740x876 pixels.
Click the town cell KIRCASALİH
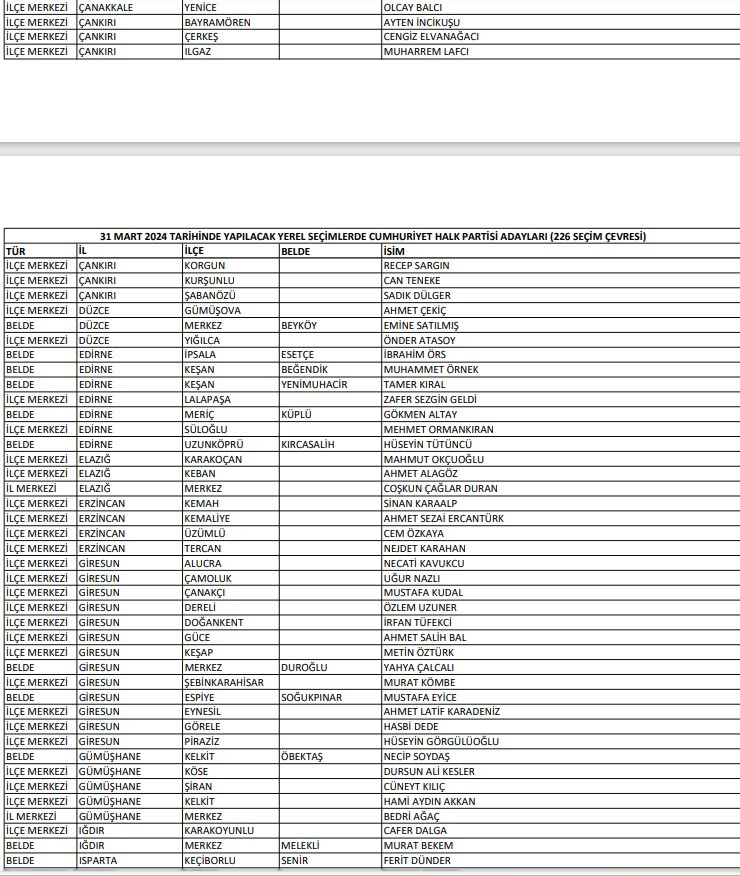tap(307, 445)
